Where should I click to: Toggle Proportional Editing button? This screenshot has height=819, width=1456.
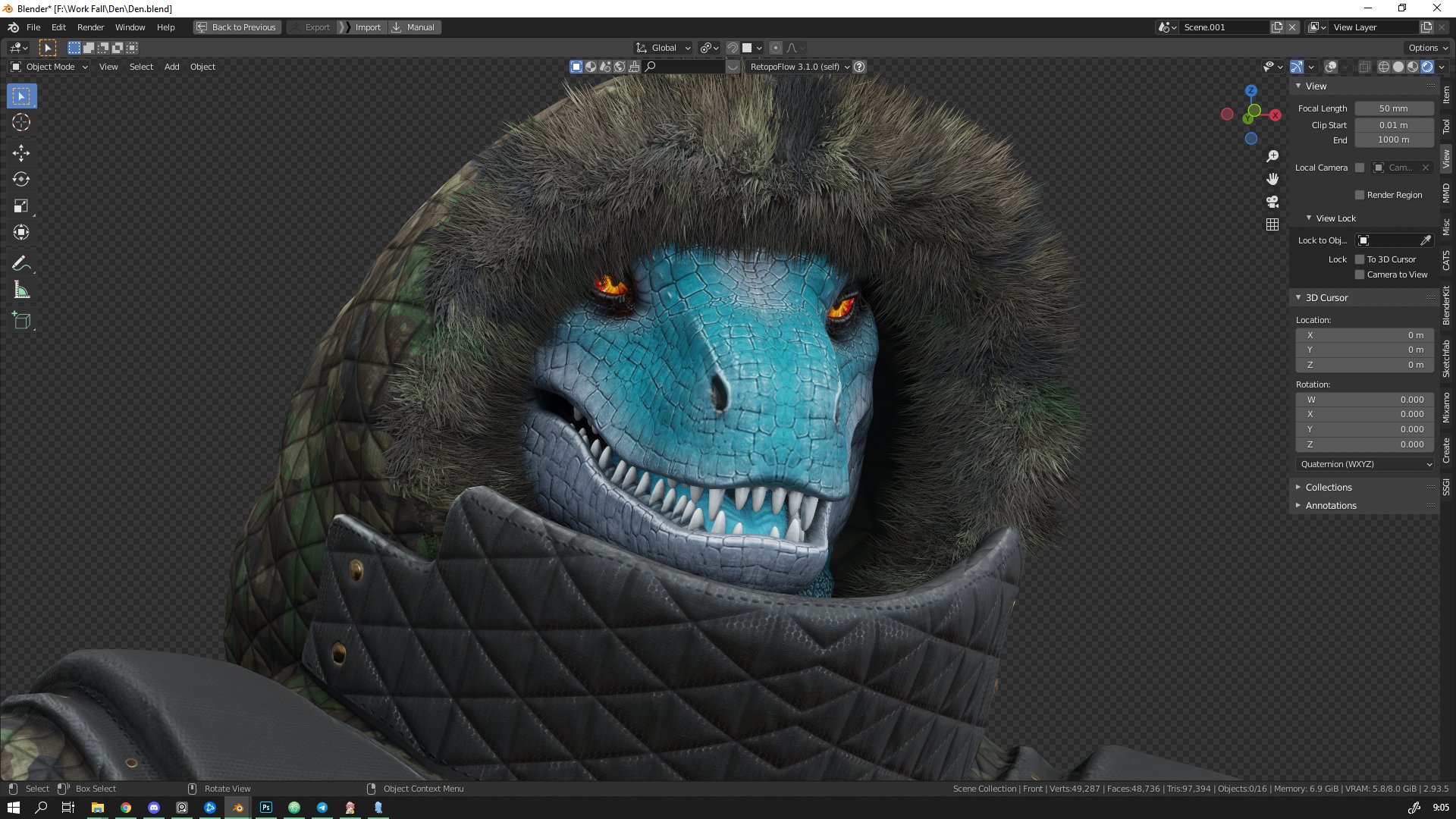pyautogui.click(x=775, y=48)
